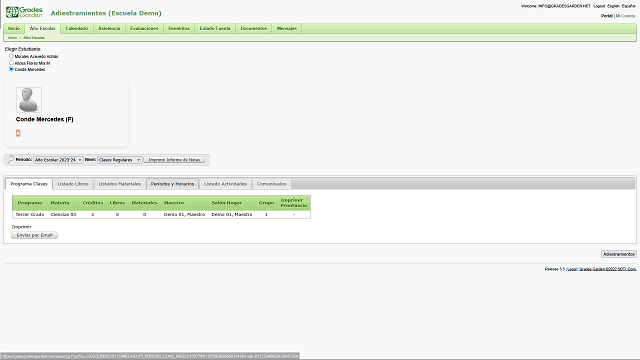Switch to the Listado Actividades tab
The height and width of the screenshot is (360, 640).
(x=225, y=184)
